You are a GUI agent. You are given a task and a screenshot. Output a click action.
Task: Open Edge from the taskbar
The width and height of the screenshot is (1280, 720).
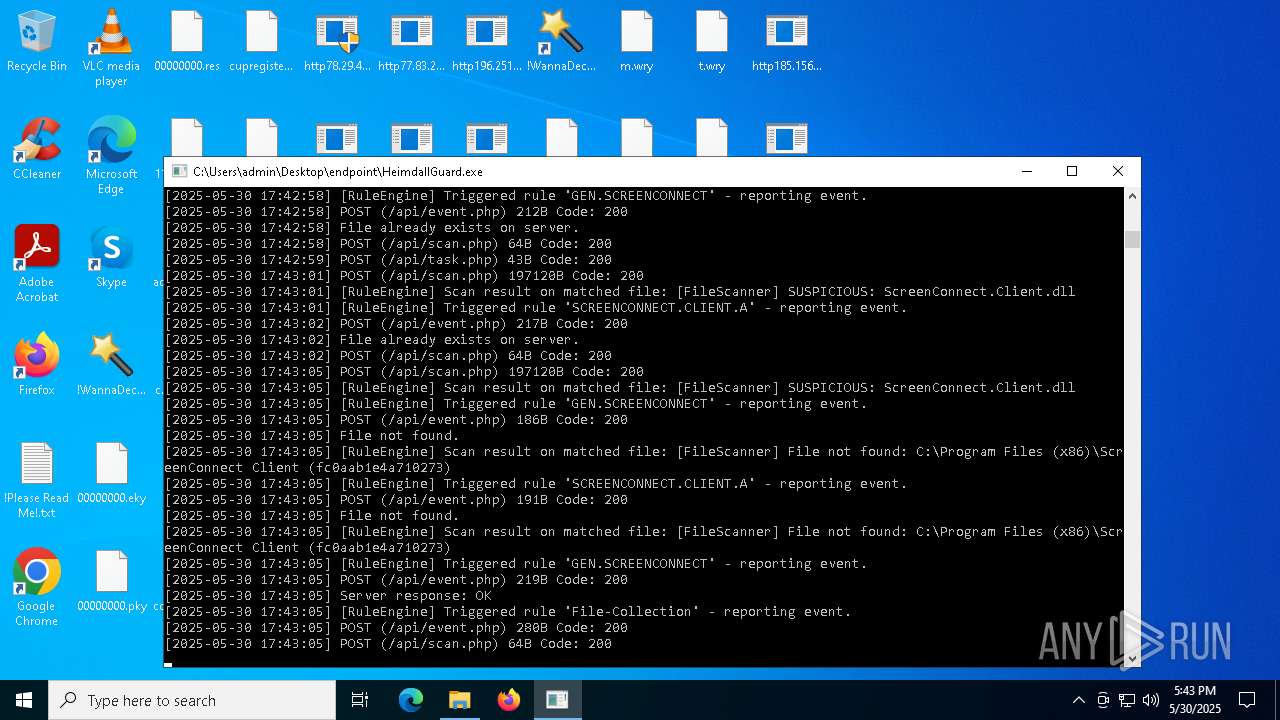(x=411, y=700)
